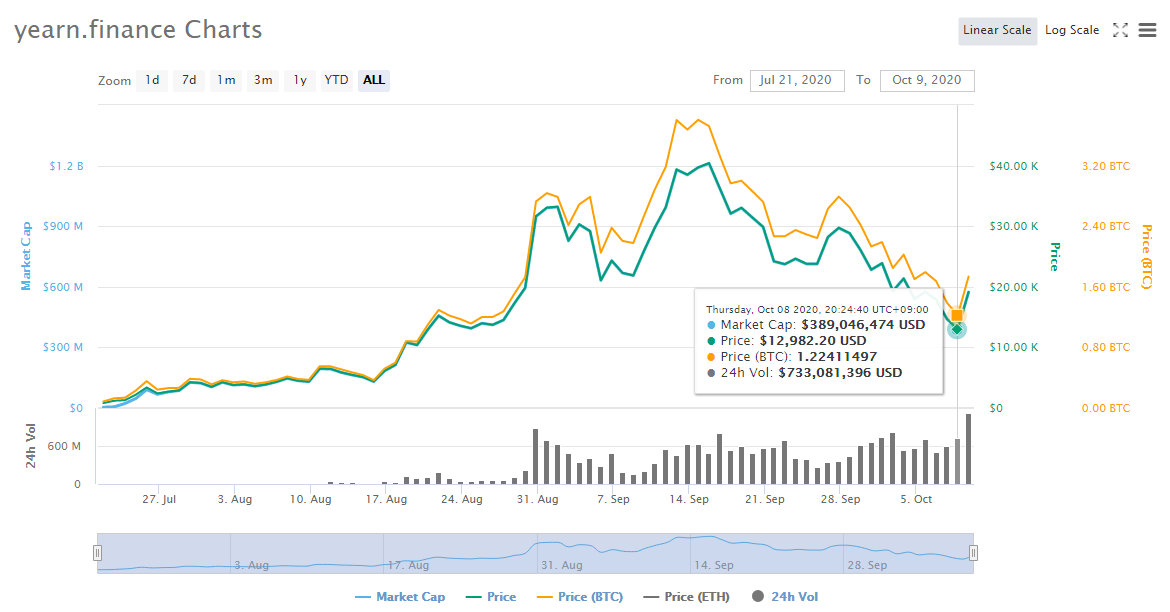The image size is (1170, 612).
Task: Toggle fullscreen chart view icon
Action: pos(1120,31)
